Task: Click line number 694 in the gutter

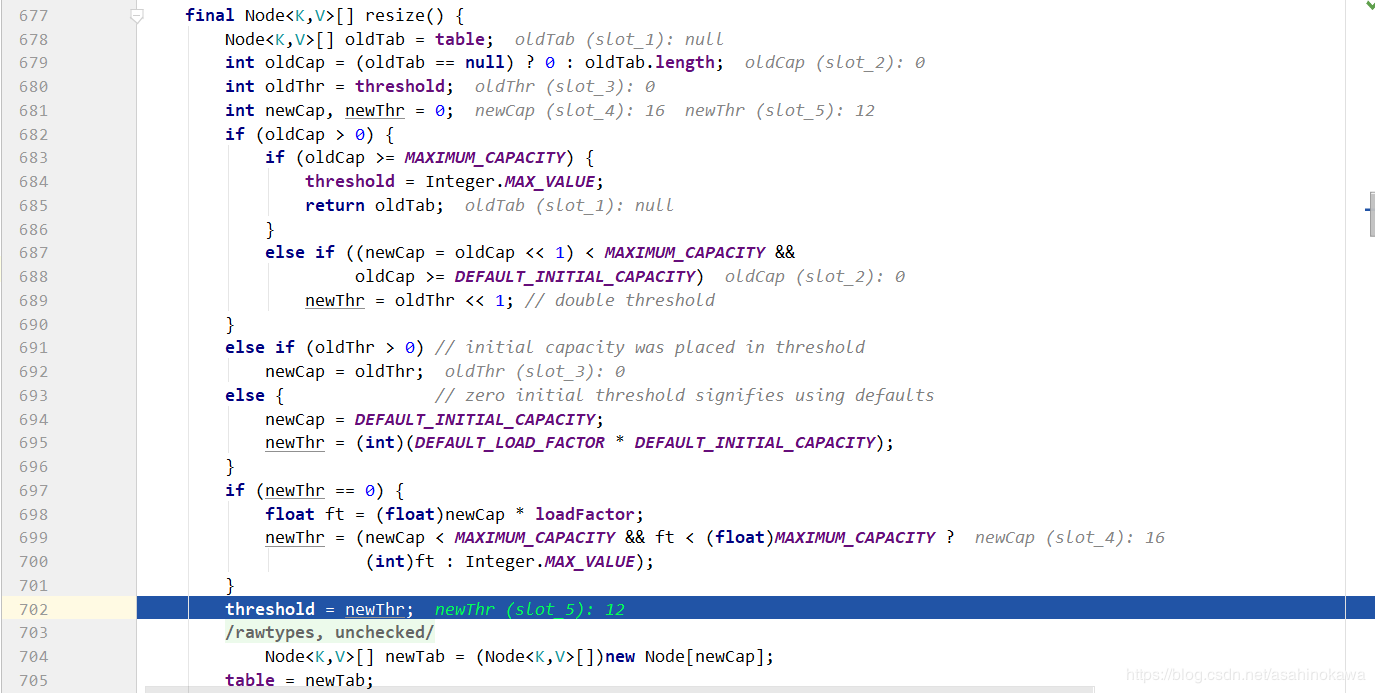Action: tap(33, 419)
